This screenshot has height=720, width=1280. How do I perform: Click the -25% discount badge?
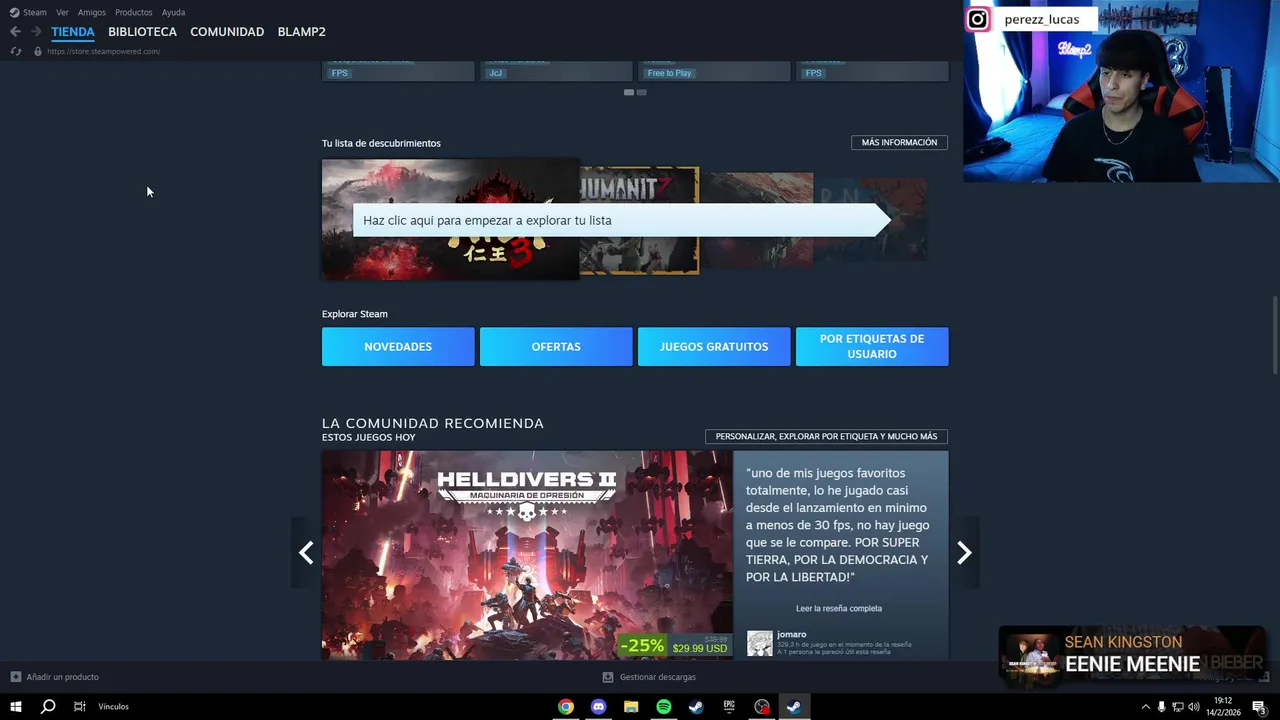[642, 646]
